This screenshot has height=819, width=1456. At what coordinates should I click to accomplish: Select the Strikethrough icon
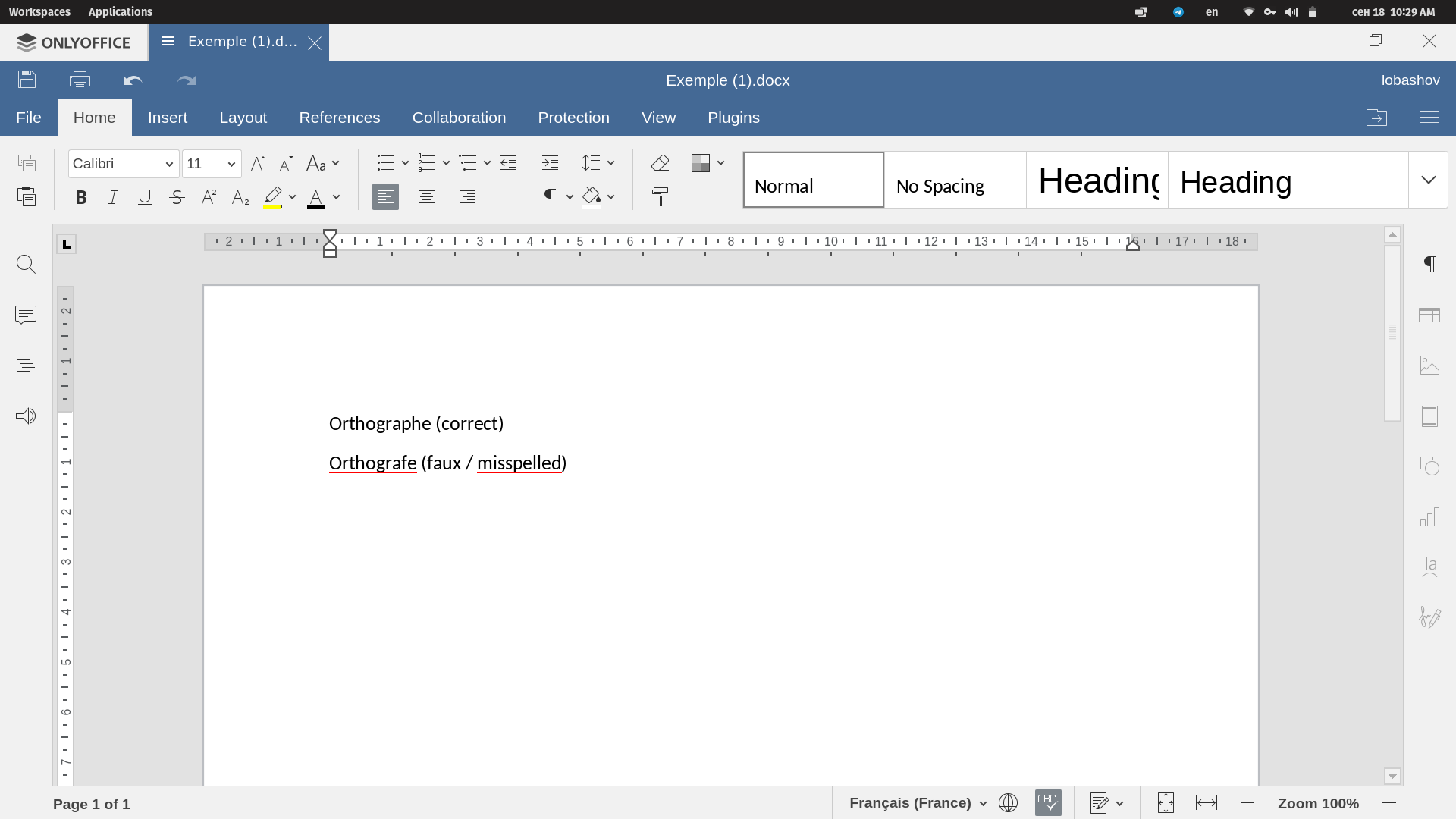pos(176,197)
